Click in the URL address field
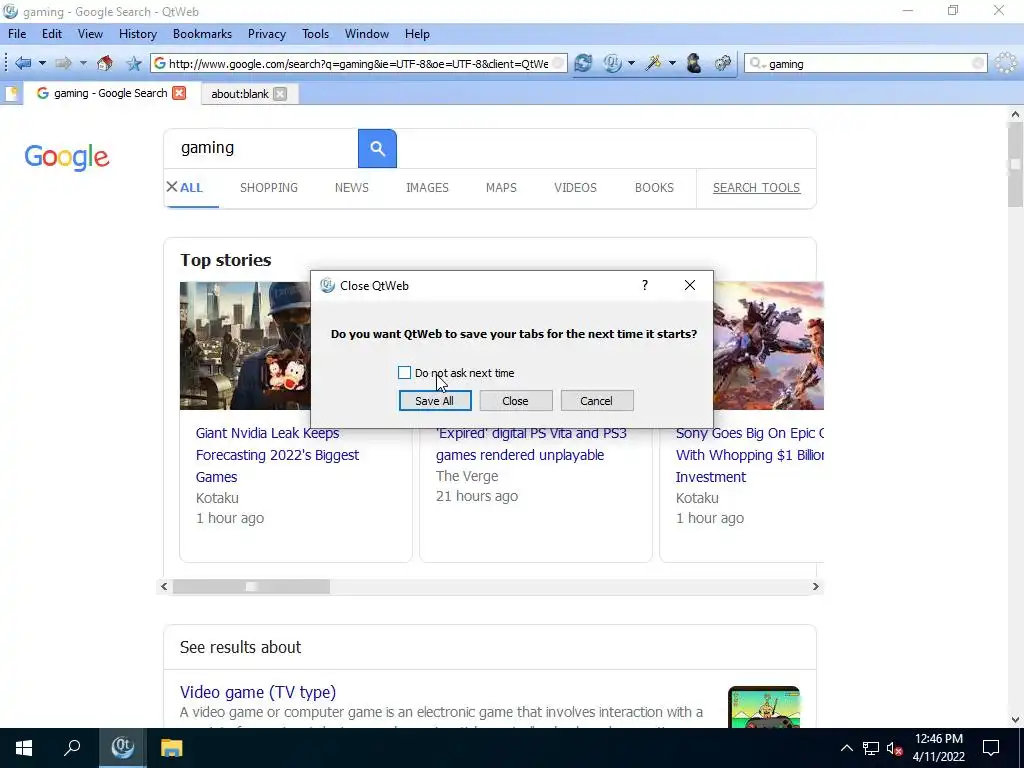This screenshot has width=1024, height=768. click(358, 63)
